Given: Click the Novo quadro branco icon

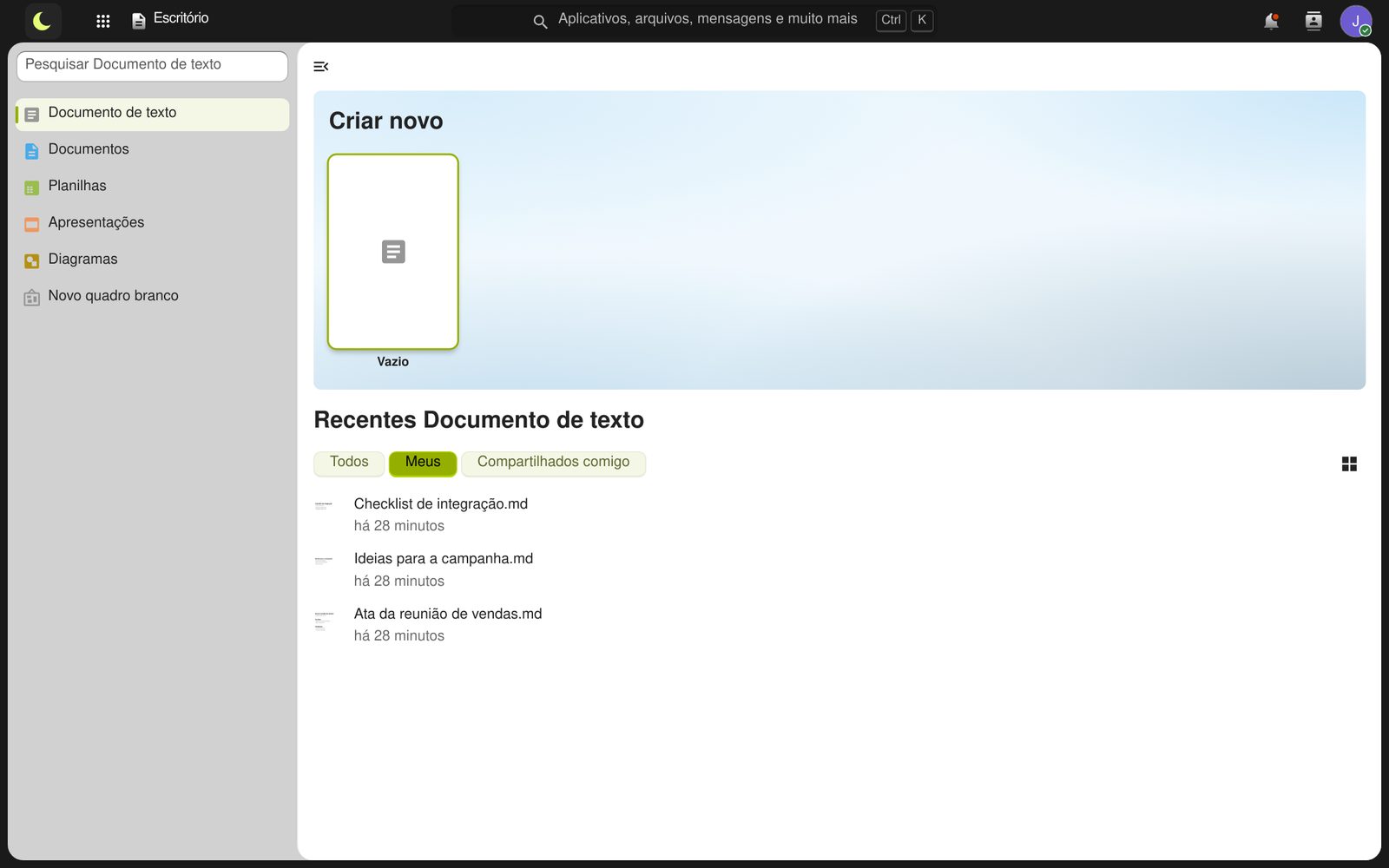Looking at the screenshot, I should pyautogui.click(x=32, y=298).
